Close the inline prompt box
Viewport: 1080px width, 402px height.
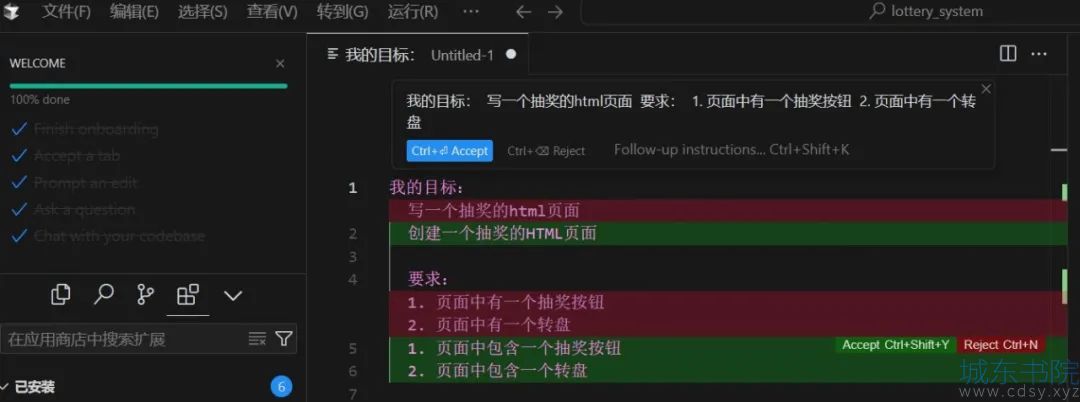click(986, 89)
